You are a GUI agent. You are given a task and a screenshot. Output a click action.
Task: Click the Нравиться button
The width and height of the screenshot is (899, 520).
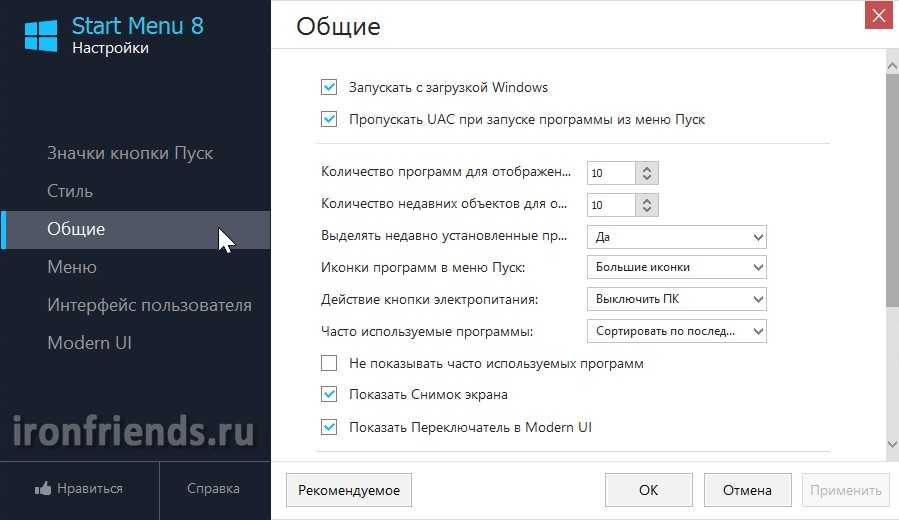[x=79, y=488]
